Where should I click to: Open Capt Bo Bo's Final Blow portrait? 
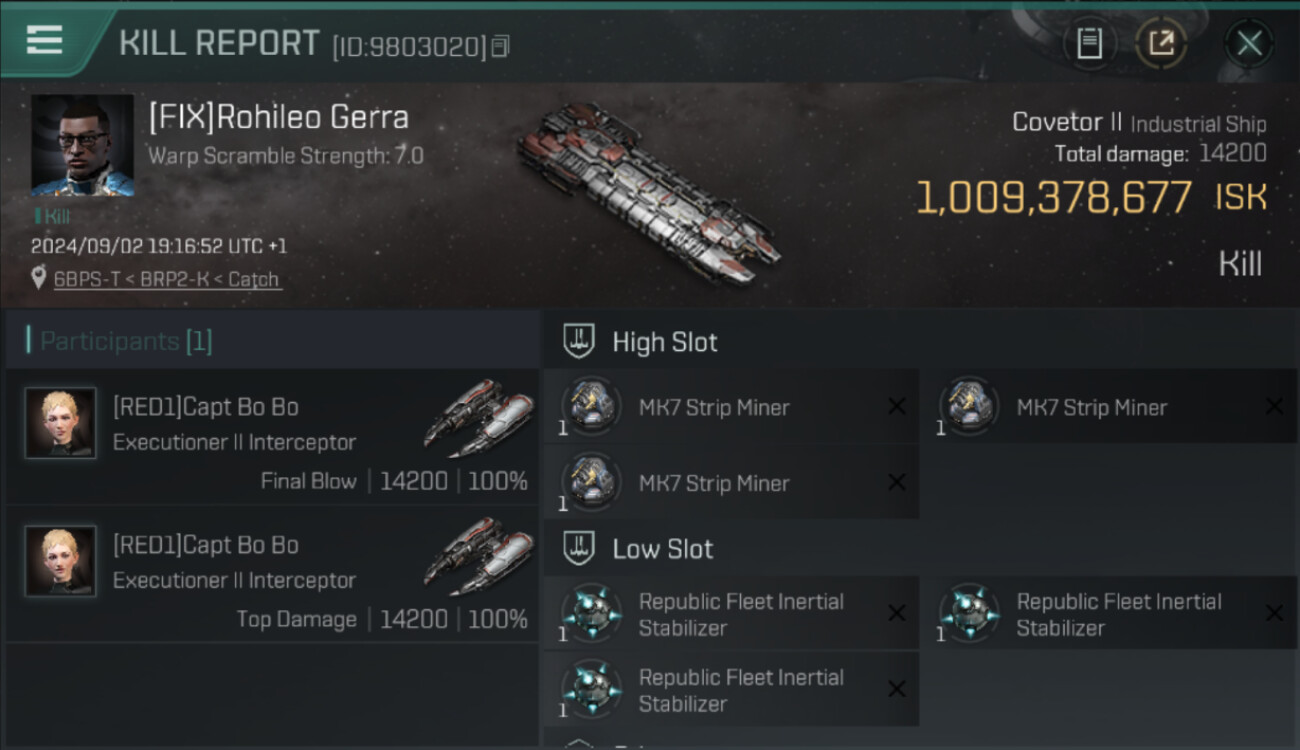(61, 423)
